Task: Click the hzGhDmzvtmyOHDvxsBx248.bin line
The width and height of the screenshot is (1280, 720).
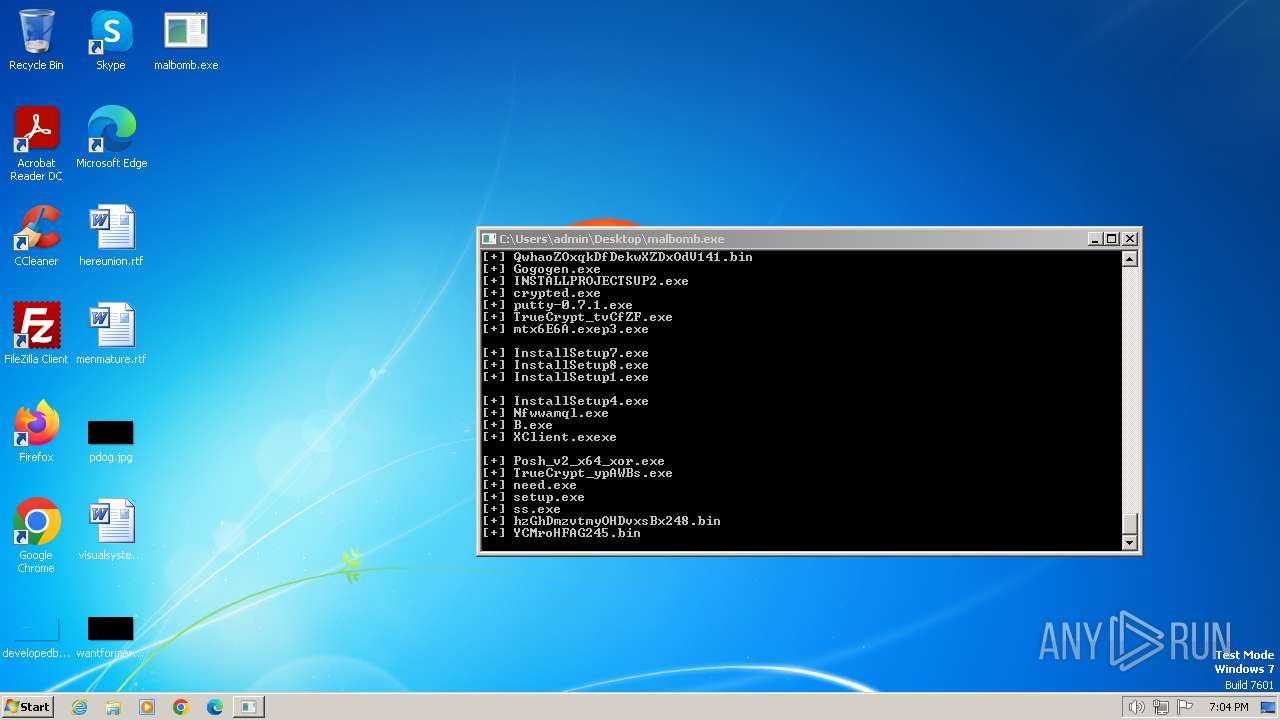Action: point(601,521)
